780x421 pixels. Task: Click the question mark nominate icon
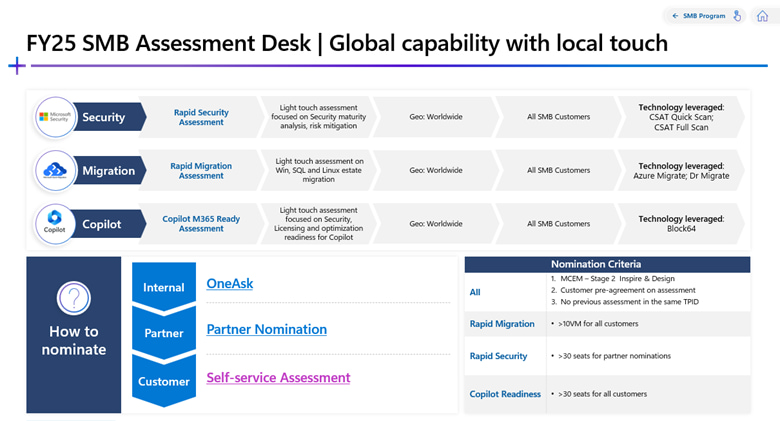[74, 298]
